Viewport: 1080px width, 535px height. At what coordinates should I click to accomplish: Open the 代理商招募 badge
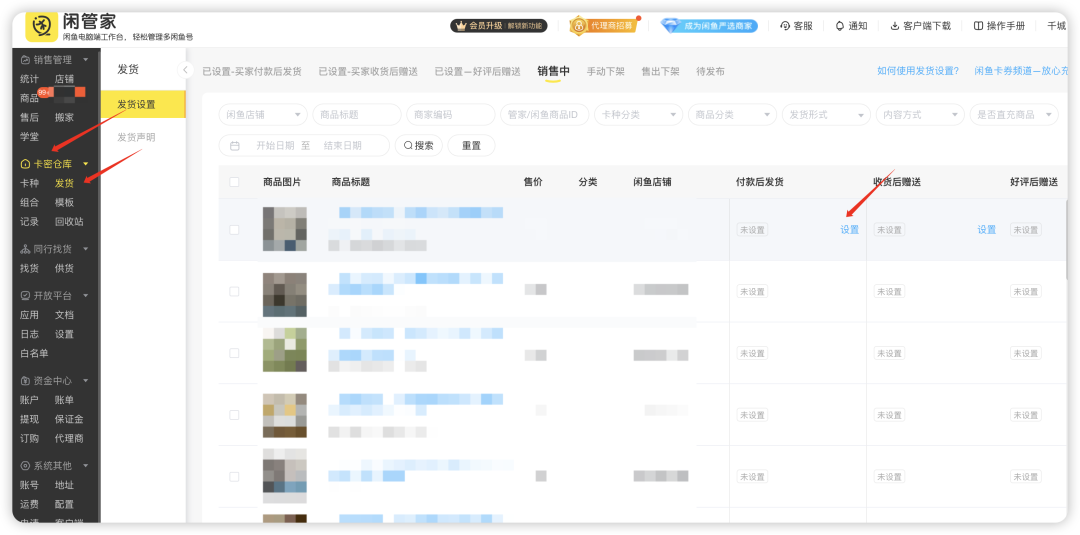[603, 25]
